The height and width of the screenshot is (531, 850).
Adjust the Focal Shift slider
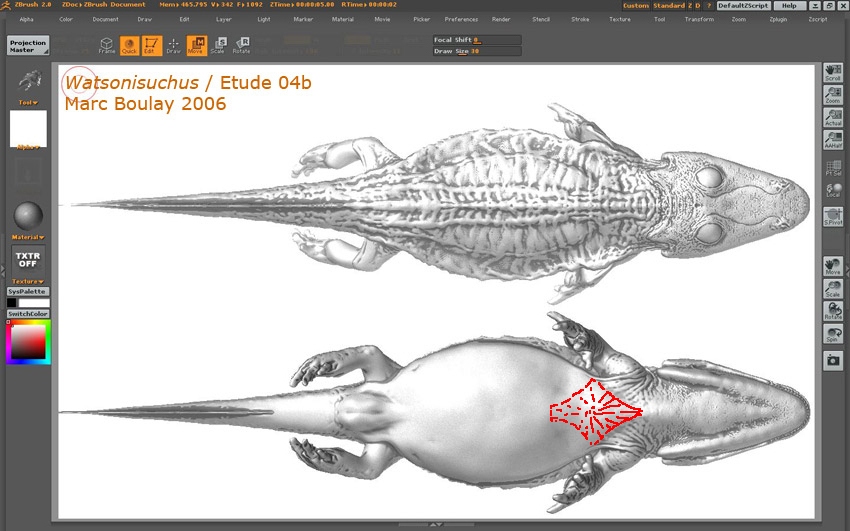(477, 40)
